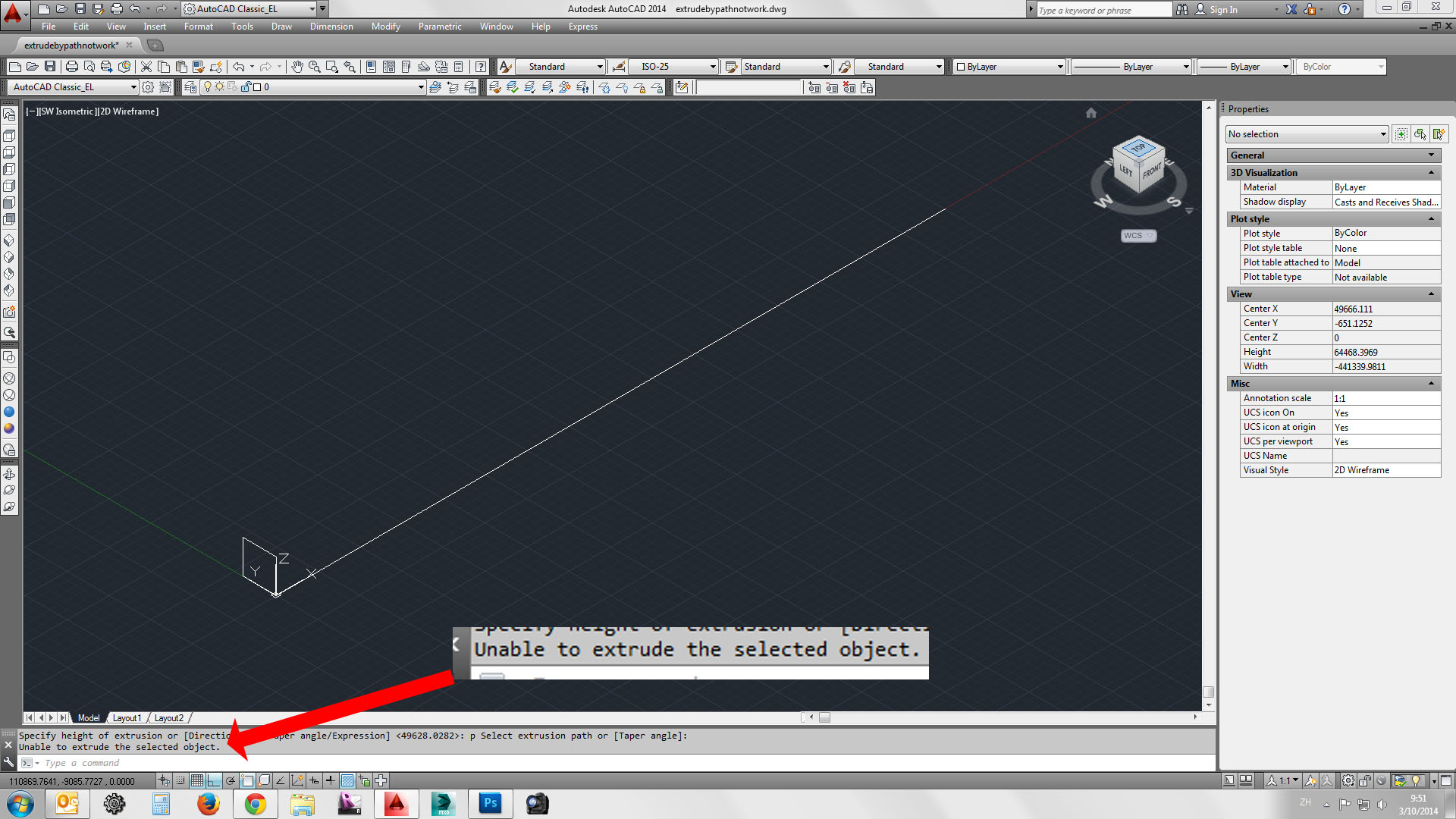This screenshot has height=819, width=1456.
Task: Open the Help question mark icon
Action: [480, 67]
